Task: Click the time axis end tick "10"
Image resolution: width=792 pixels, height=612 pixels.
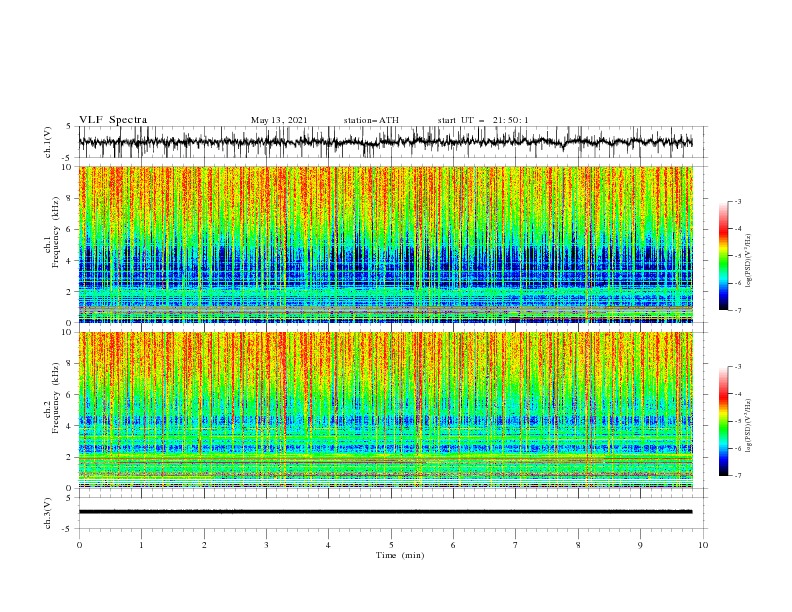Action: [703, 545]
